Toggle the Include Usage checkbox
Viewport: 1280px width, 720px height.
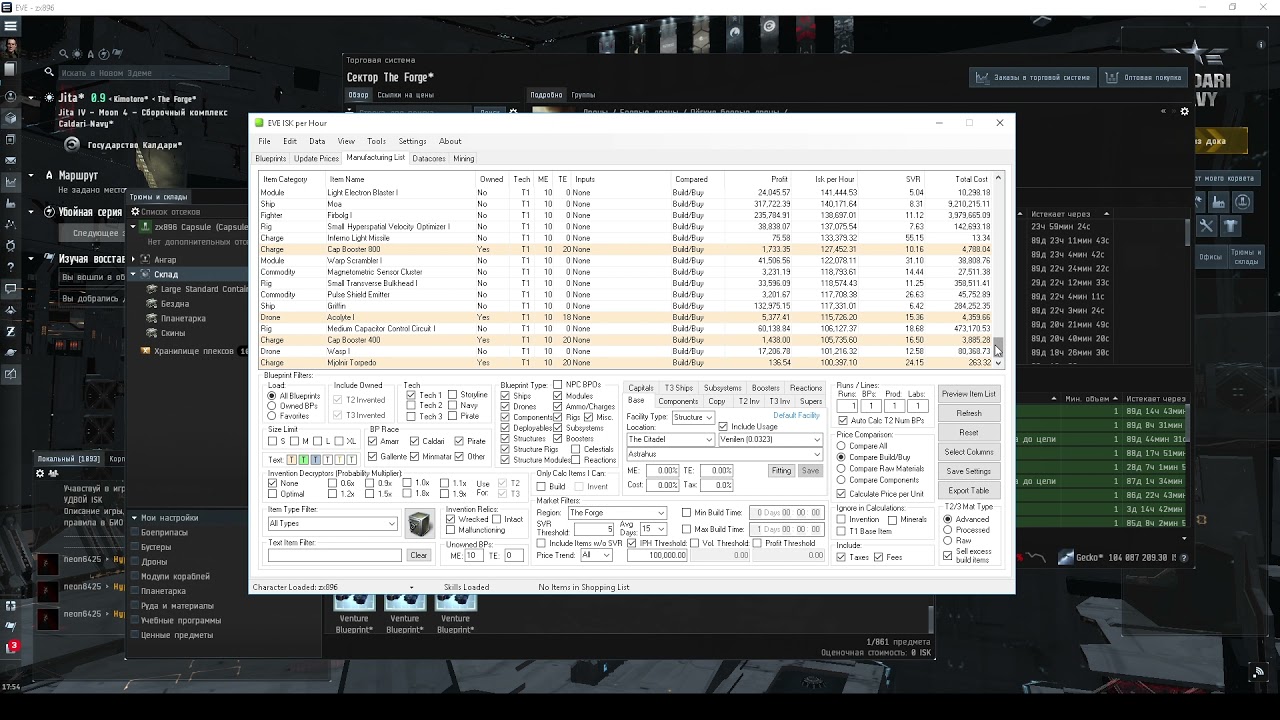(x=723, y=427)
